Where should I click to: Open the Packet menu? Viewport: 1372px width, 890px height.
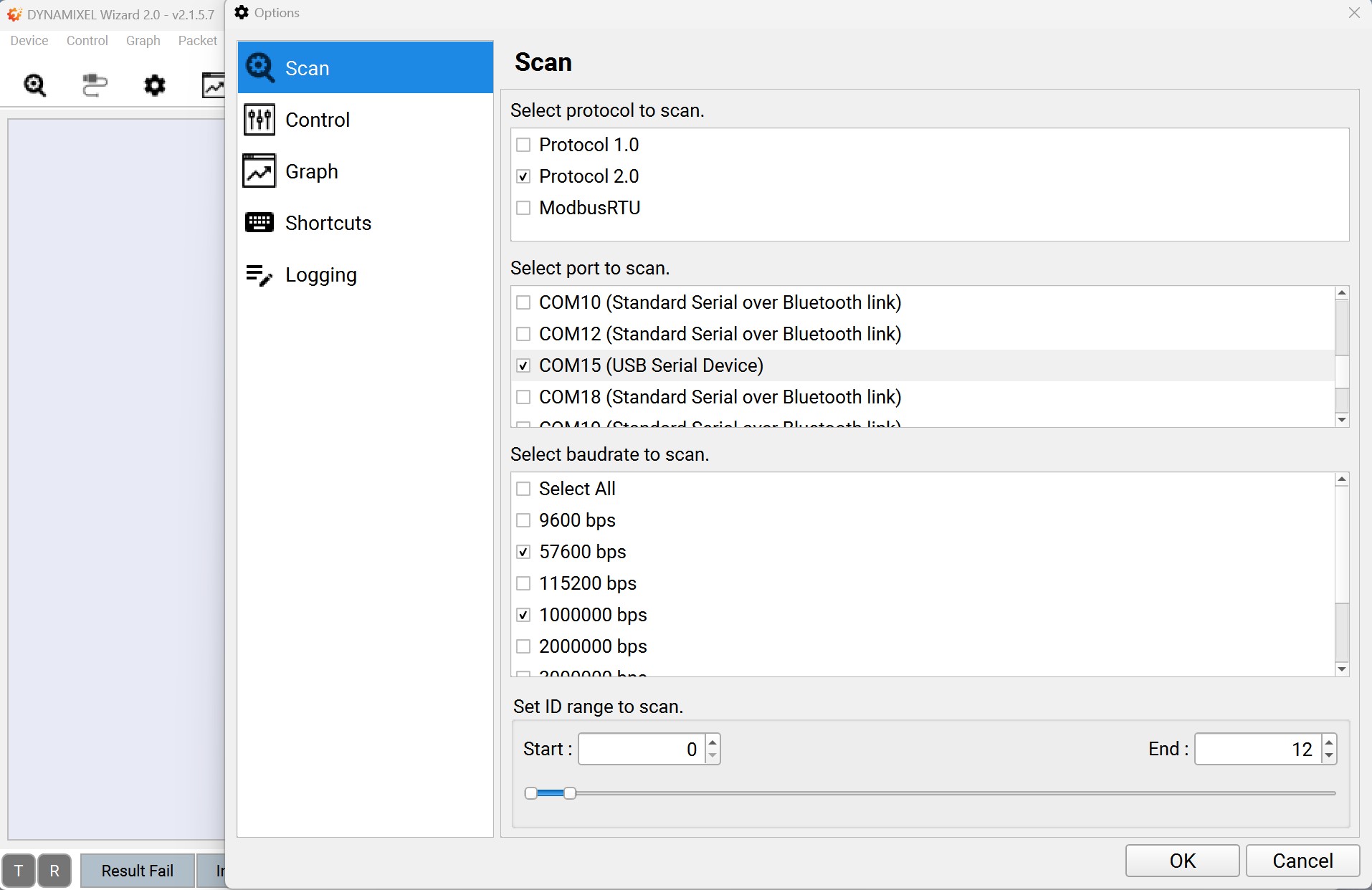[198, 41]
